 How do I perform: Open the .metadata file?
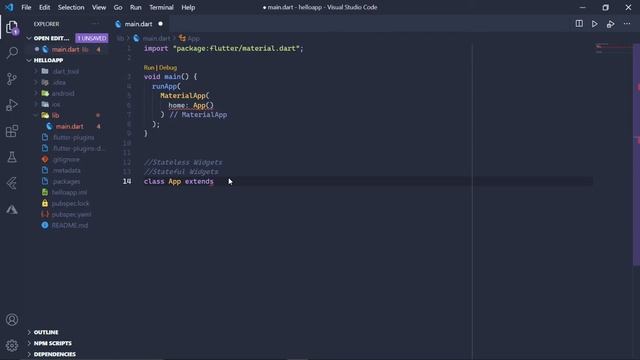66,170
